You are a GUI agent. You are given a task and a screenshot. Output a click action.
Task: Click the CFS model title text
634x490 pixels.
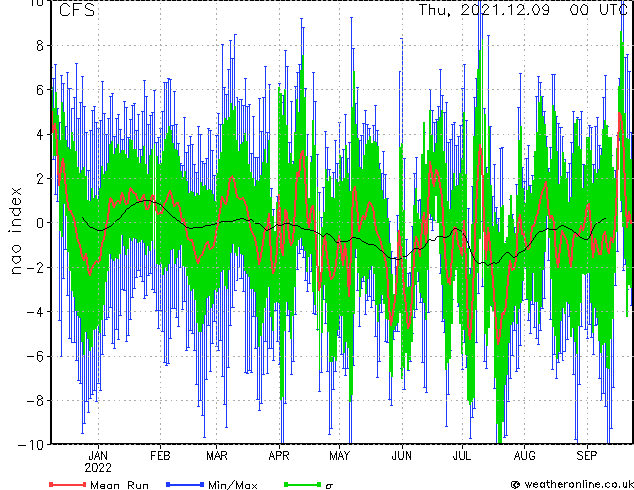click(x=77, y=10)
